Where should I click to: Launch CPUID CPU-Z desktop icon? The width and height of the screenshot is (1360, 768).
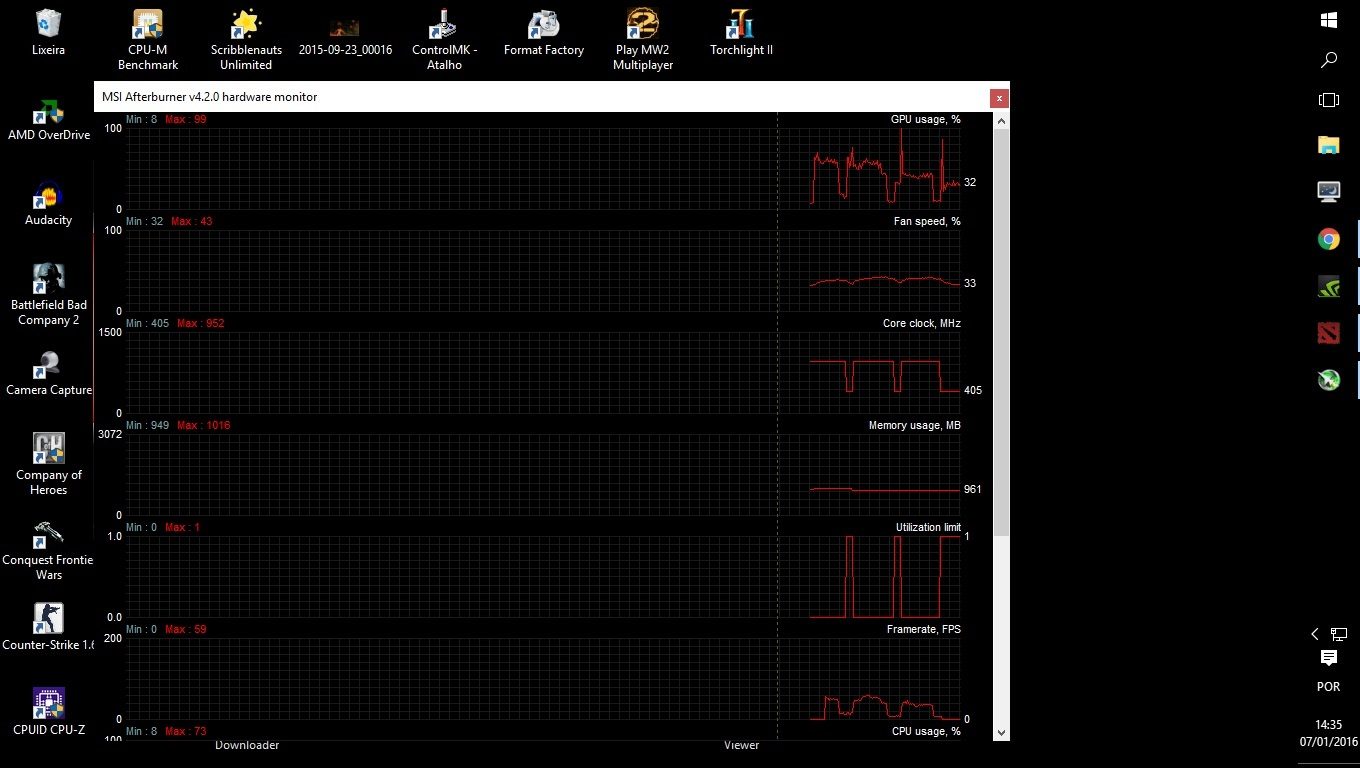[x=48, y=713]
